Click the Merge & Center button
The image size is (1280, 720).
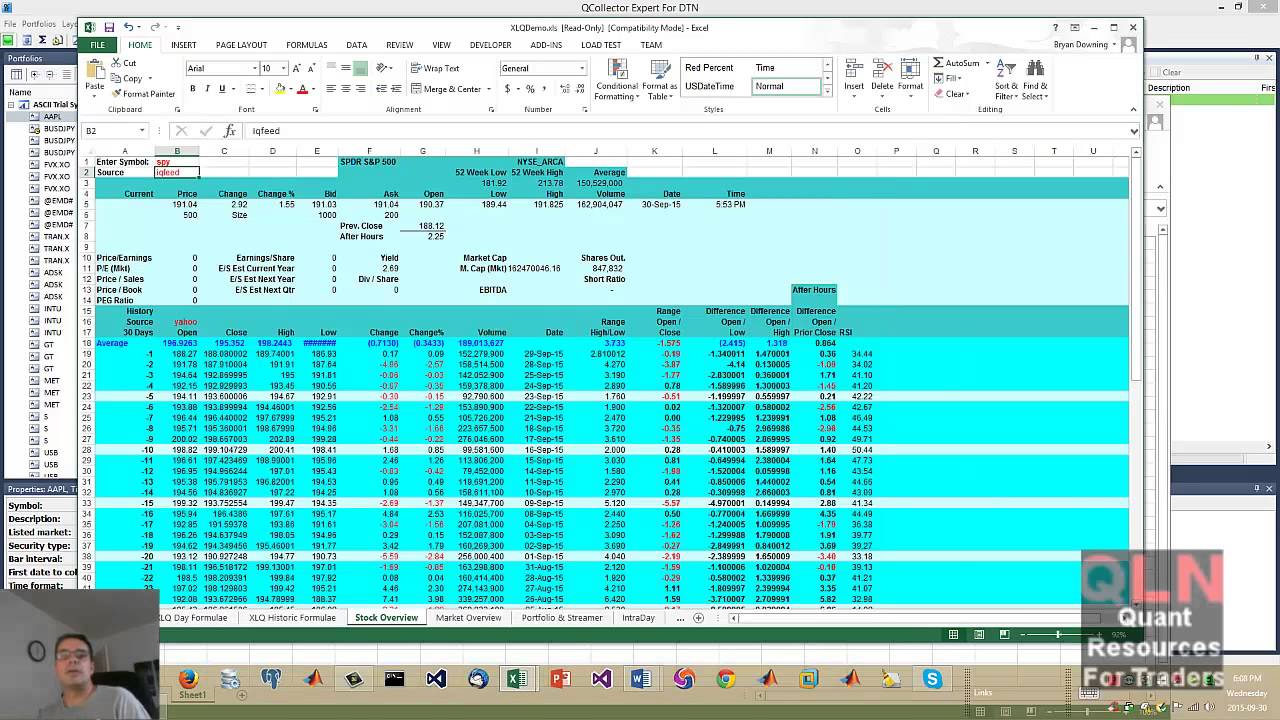(x=446, y=89)
